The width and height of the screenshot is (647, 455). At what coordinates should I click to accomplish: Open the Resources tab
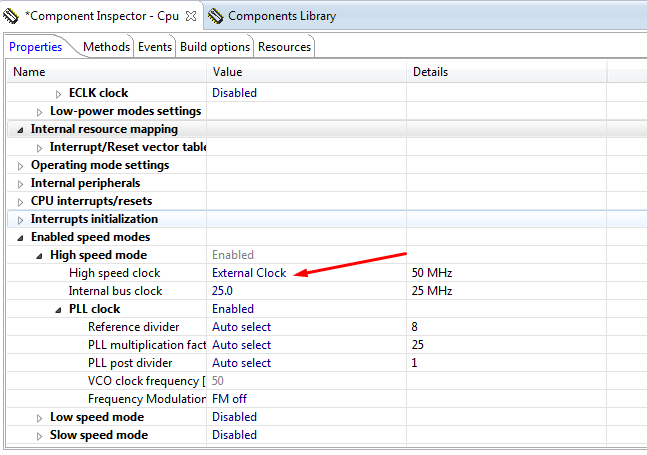pyautogui.click(x=284, y=47)
